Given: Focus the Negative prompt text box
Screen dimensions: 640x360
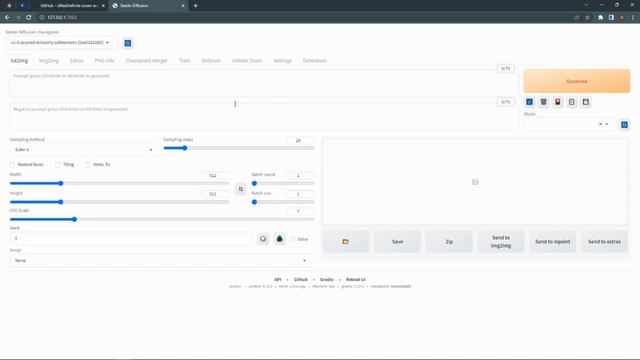Looking at the screenshot, I should (x=264, y=118).
